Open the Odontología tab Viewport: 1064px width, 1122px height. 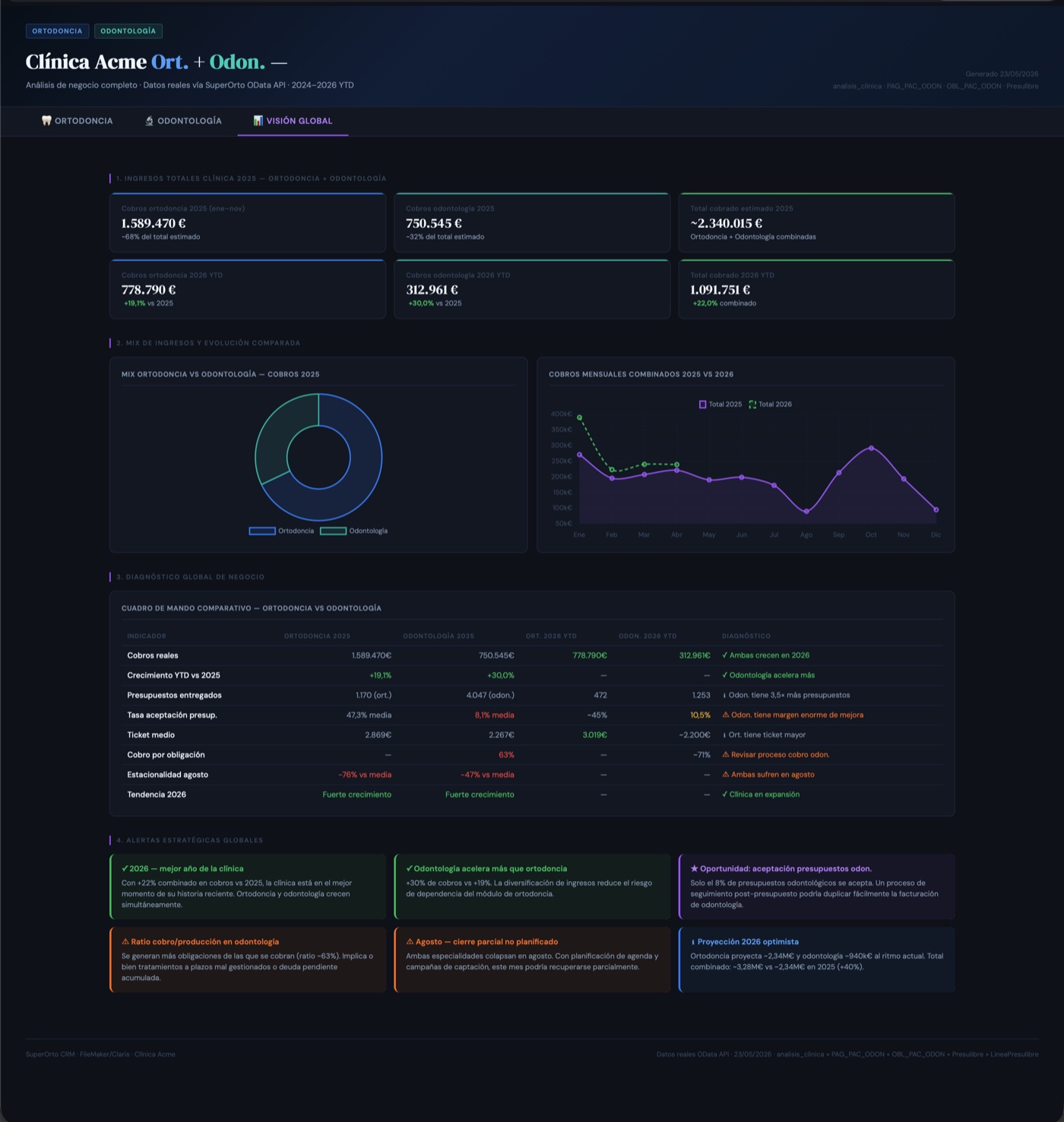coord(183,121)
